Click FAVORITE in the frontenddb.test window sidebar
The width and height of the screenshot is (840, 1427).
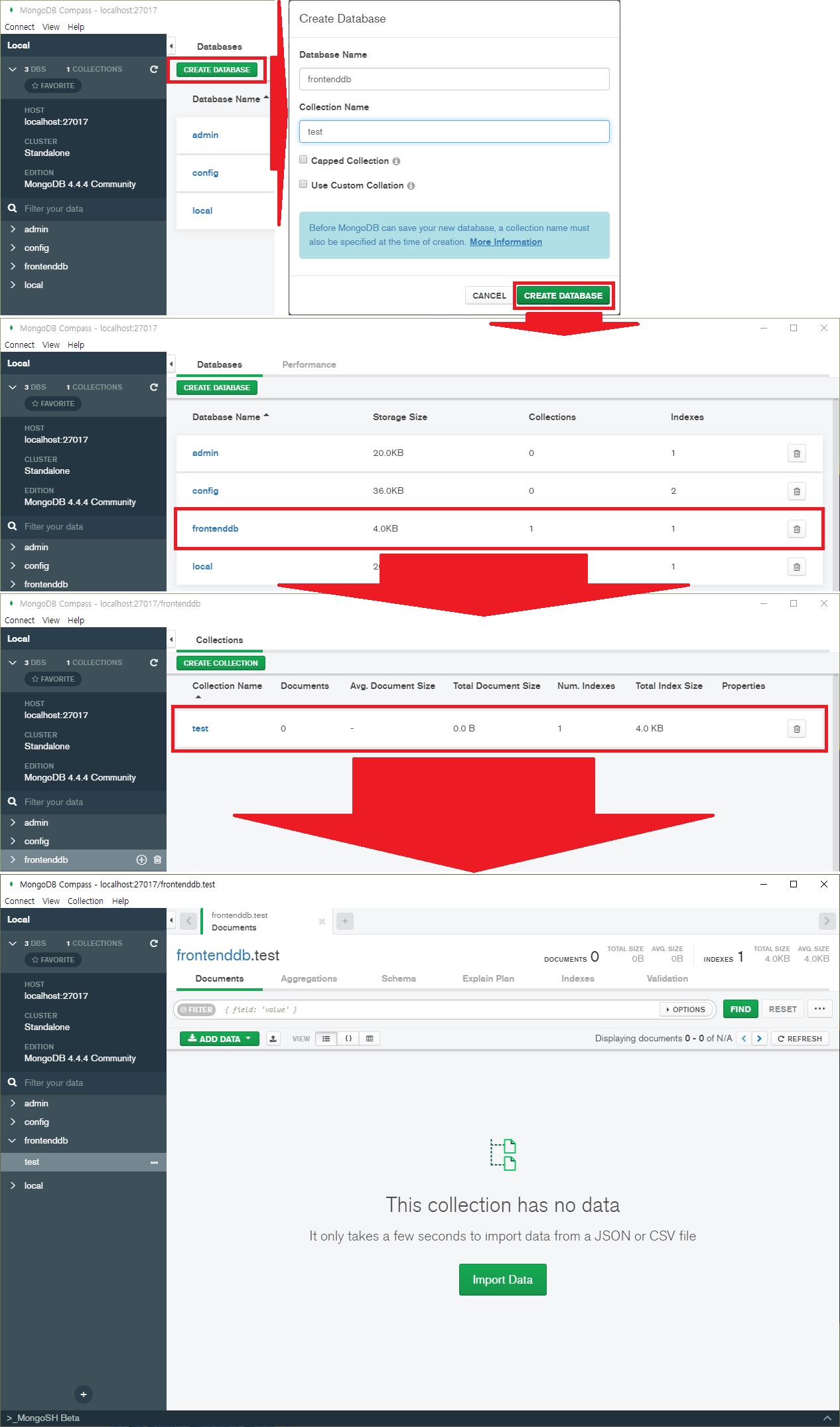[x=53, y=960]
